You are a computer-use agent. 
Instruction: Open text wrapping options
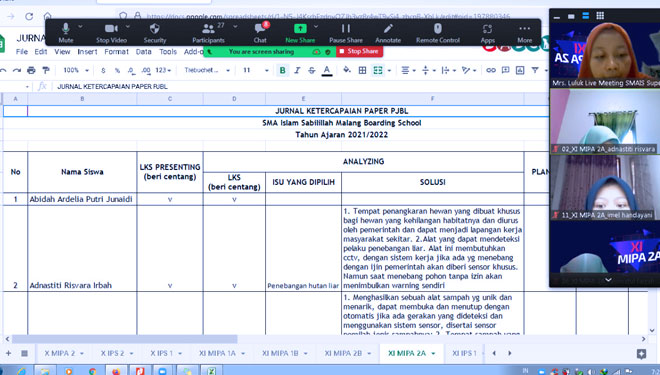tap(448, 70)
